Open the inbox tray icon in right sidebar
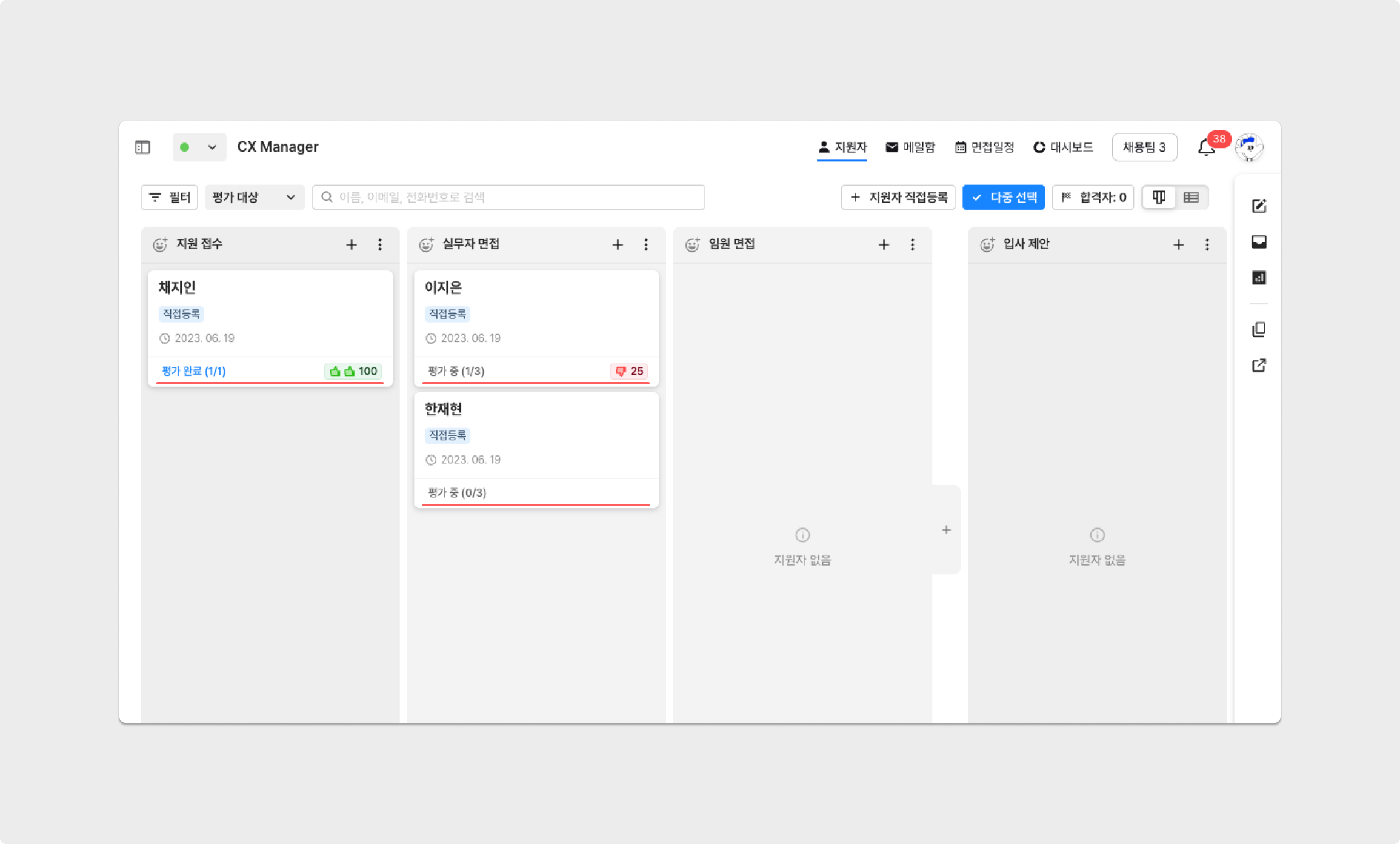The width and height of the screenshot is (1400, 844). (1259, 242)
